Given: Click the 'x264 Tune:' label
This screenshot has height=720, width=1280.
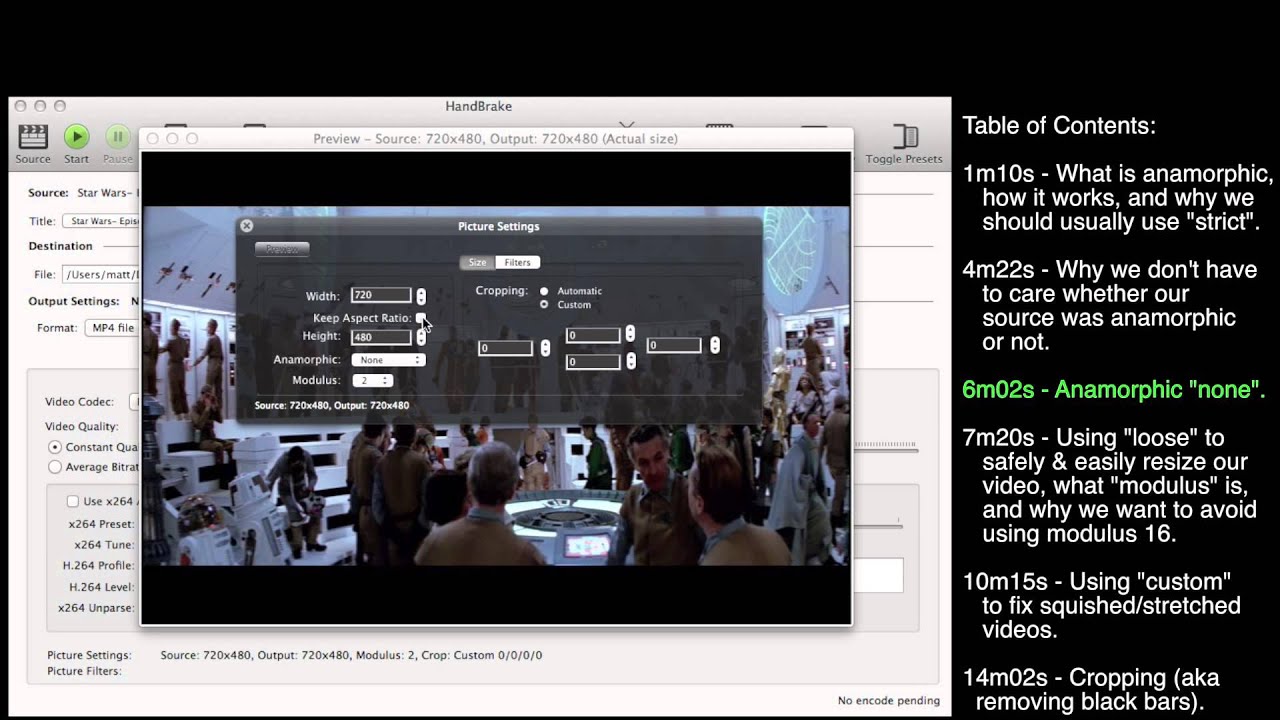Looking at the screenshot, I should (104, 545).
